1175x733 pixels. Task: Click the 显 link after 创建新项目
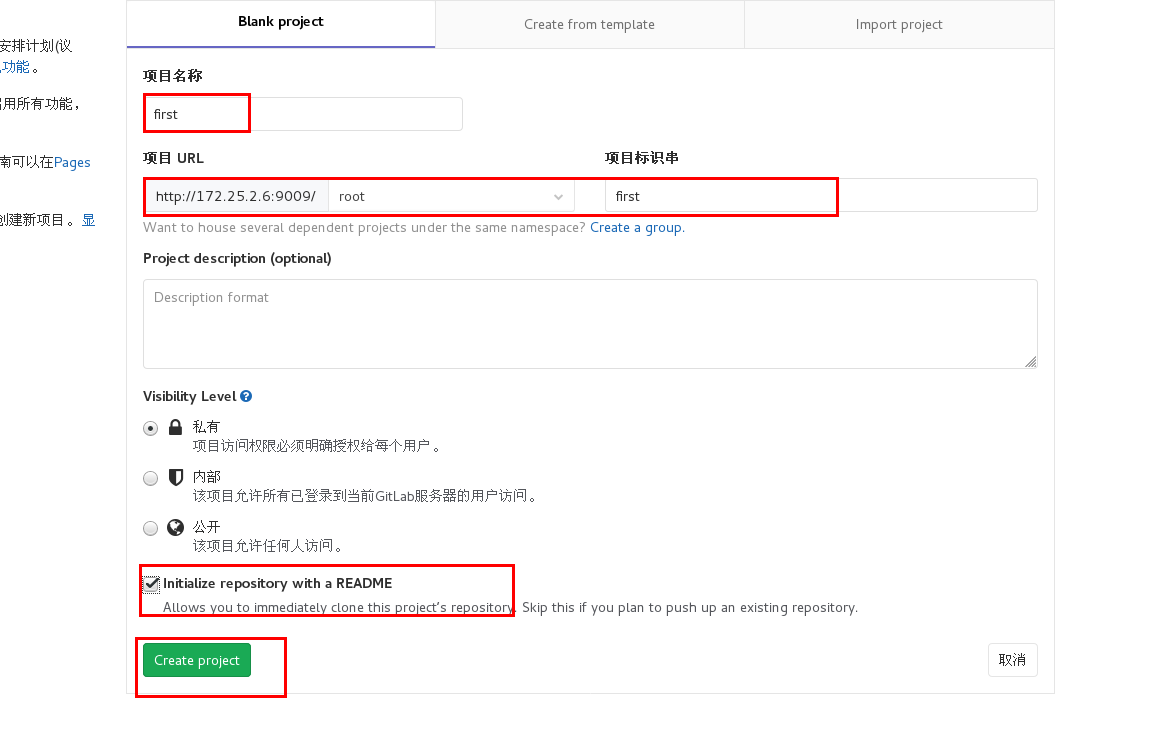click(x=88, y=220)
